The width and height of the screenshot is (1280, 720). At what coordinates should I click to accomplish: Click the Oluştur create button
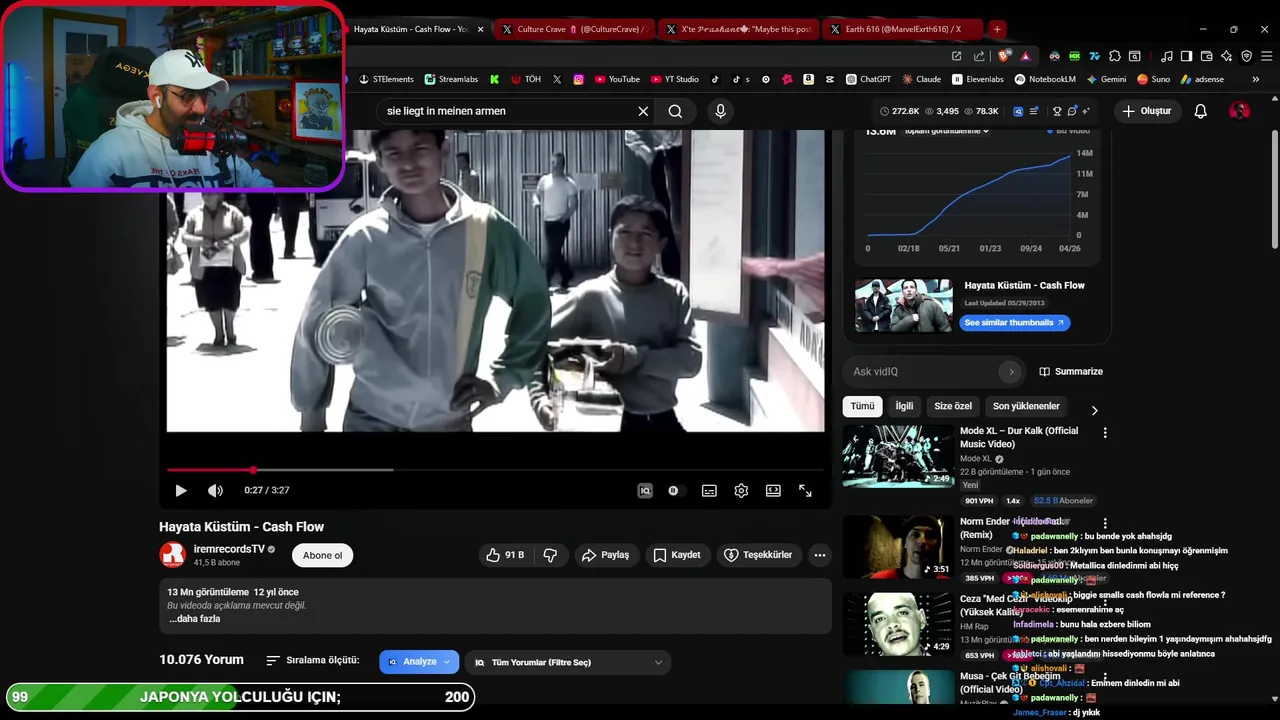pyautogui.click(x=1146, y=111)
